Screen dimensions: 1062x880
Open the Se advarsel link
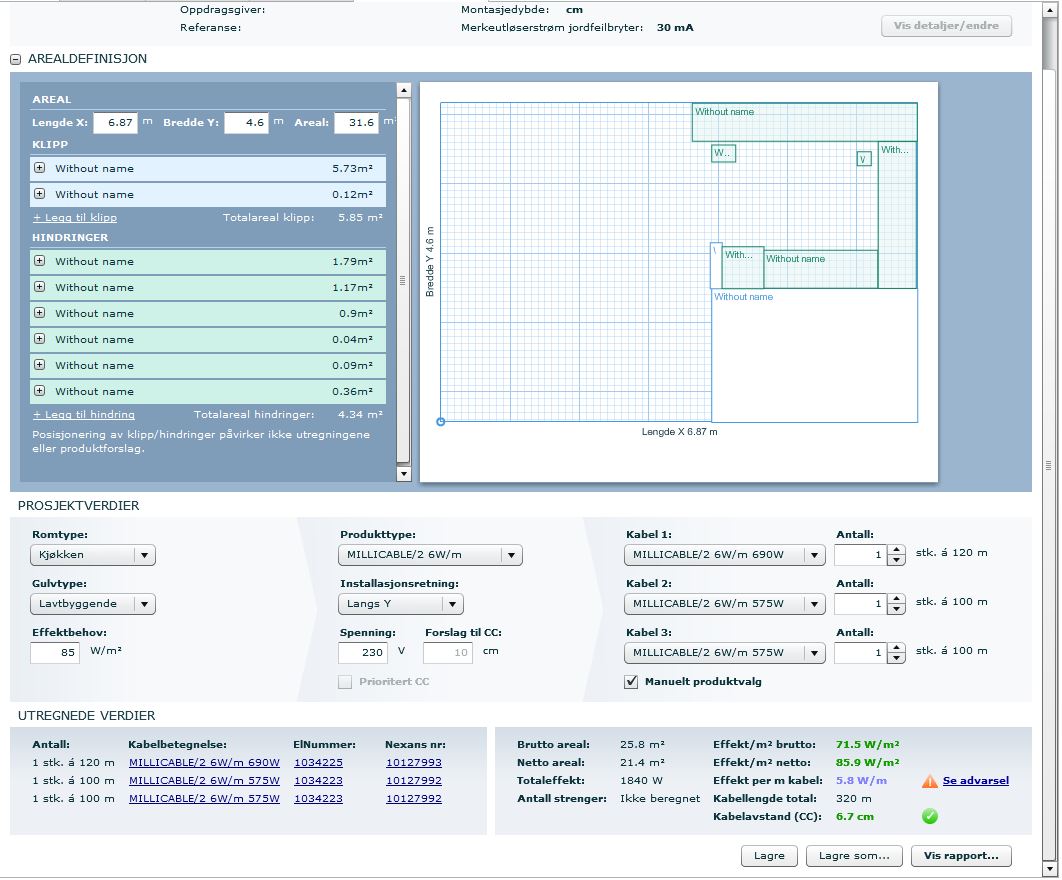(975, 781)
